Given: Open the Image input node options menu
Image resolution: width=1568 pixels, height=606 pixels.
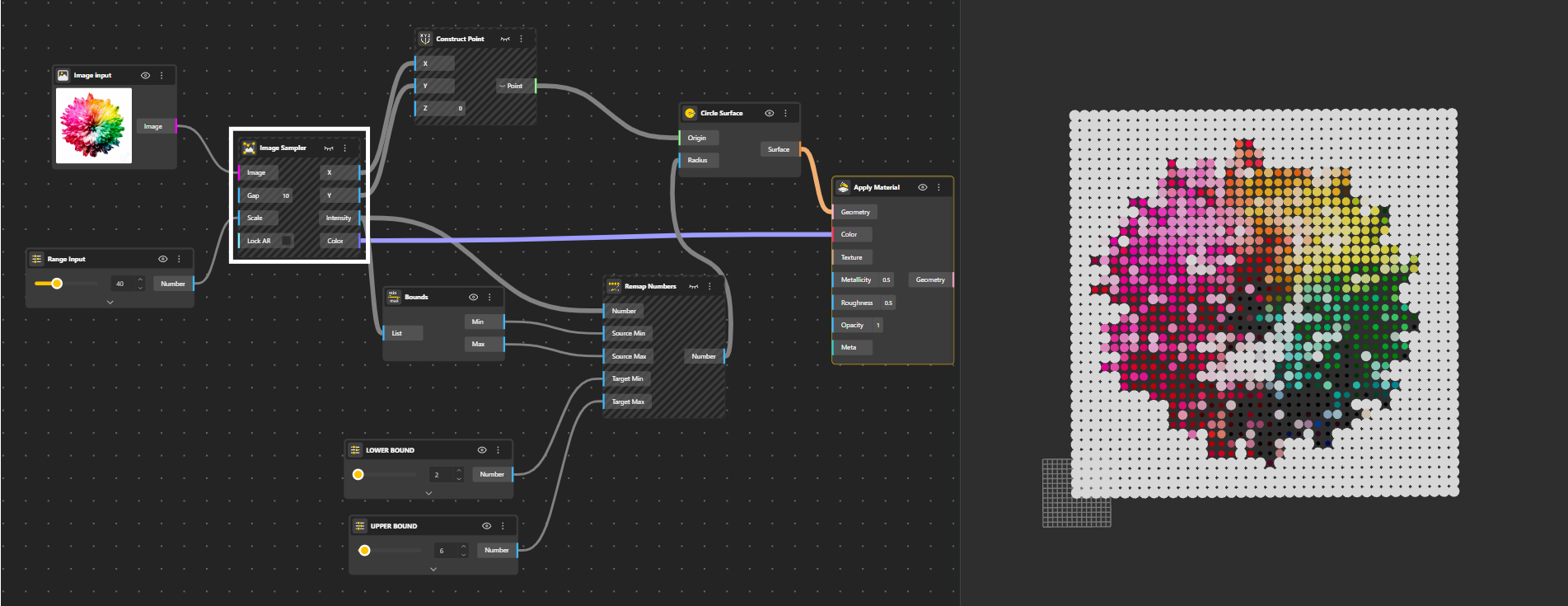Looking at the screenshot, I should [x=161, y=75].
